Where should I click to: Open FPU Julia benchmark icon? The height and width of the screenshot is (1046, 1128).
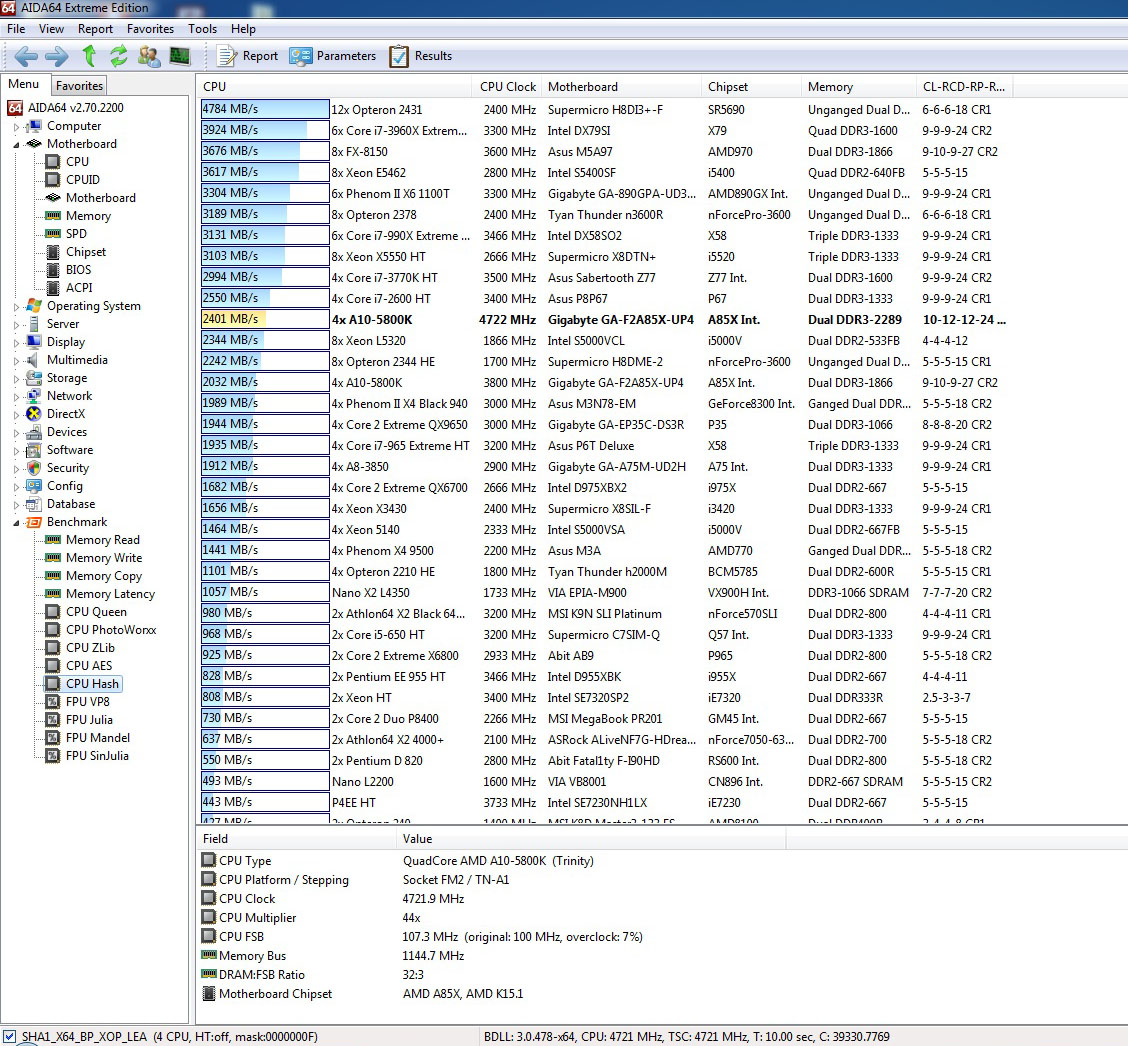[x=53, y=719]
